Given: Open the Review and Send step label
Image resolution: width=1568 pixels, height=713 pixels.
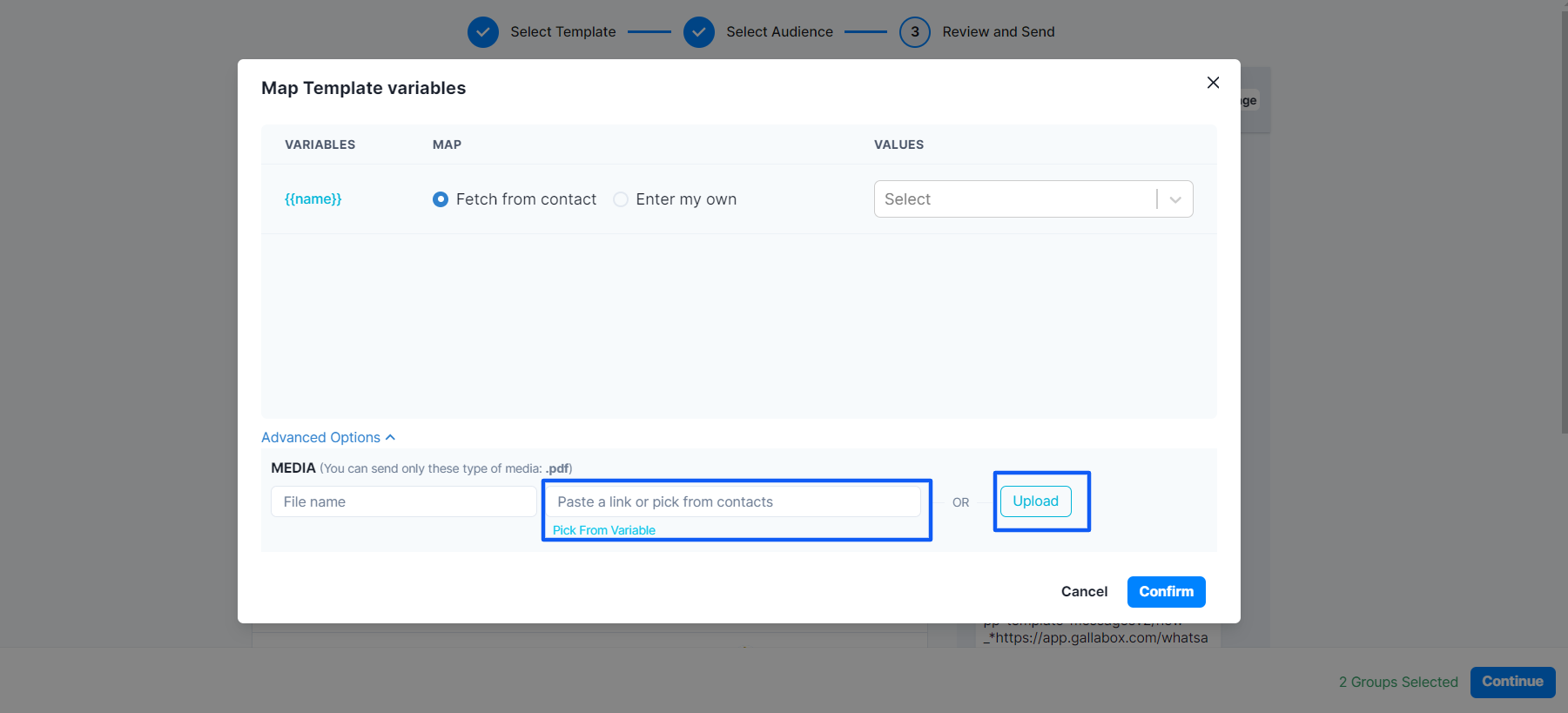Looking at the screenshot, I should 998,32.
